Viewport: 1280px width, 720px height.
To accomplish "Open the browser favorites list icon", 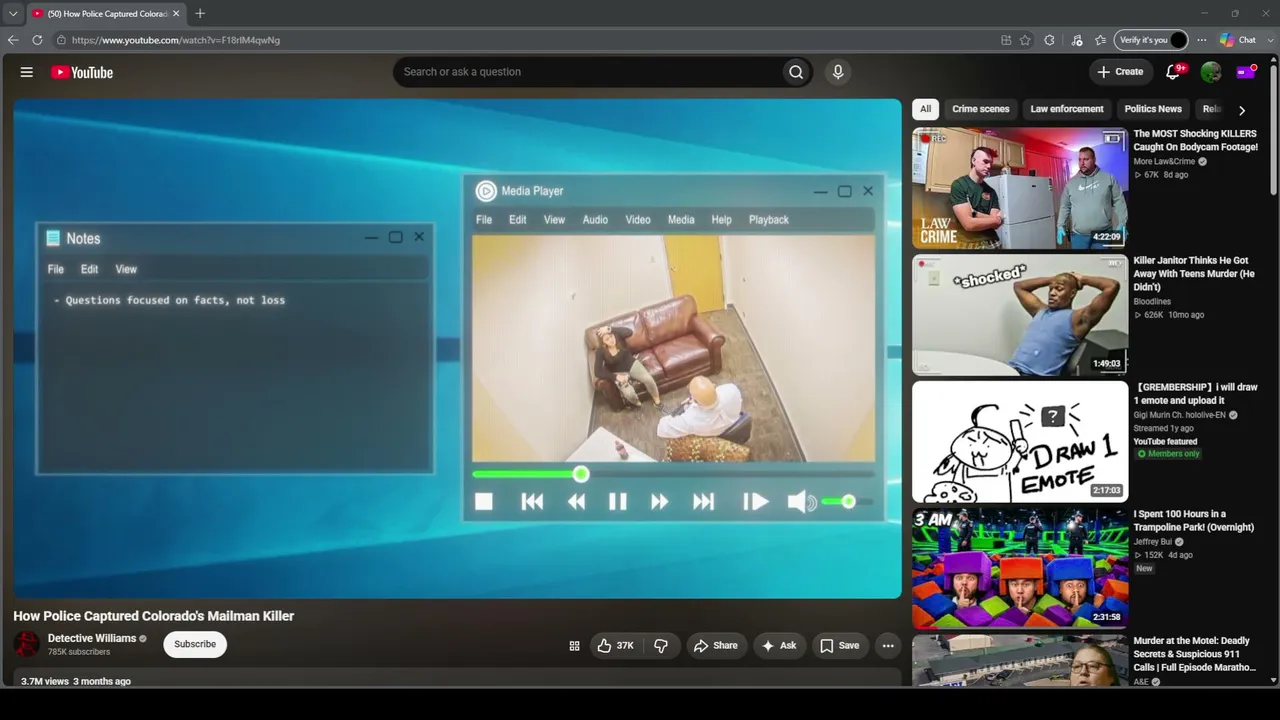I will coord(1100,40).
